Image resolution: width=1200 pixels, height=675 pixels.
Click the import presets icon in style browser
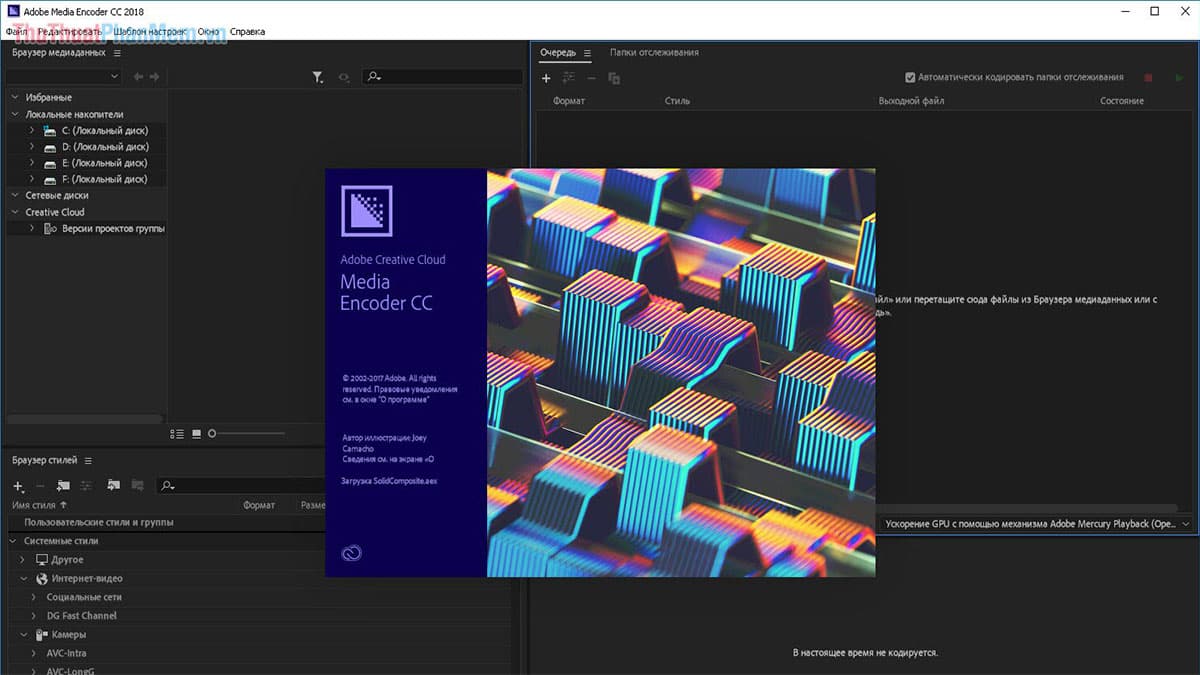tap(113, 485)
